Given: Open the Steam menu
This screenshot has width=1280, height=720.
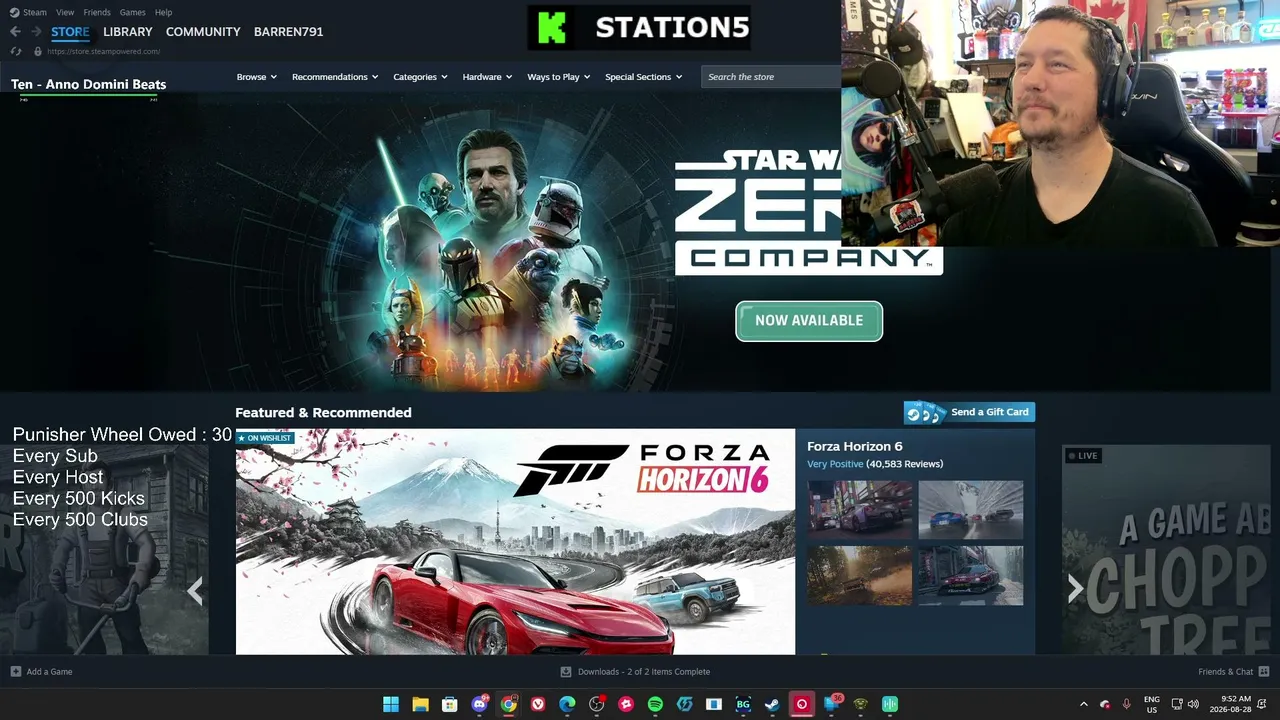Looking at the screenshot, I should click(x=29, y=12).
